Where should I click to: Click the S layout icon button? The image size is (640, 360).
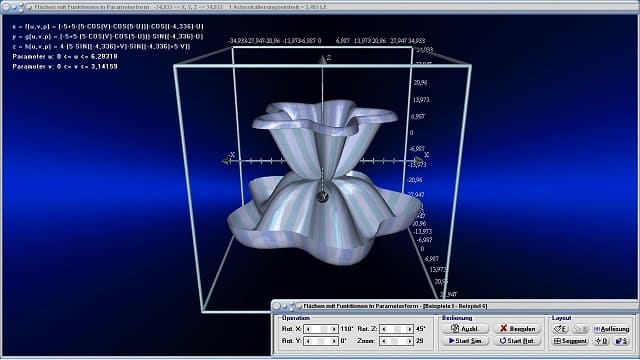[x=621, y=340]
